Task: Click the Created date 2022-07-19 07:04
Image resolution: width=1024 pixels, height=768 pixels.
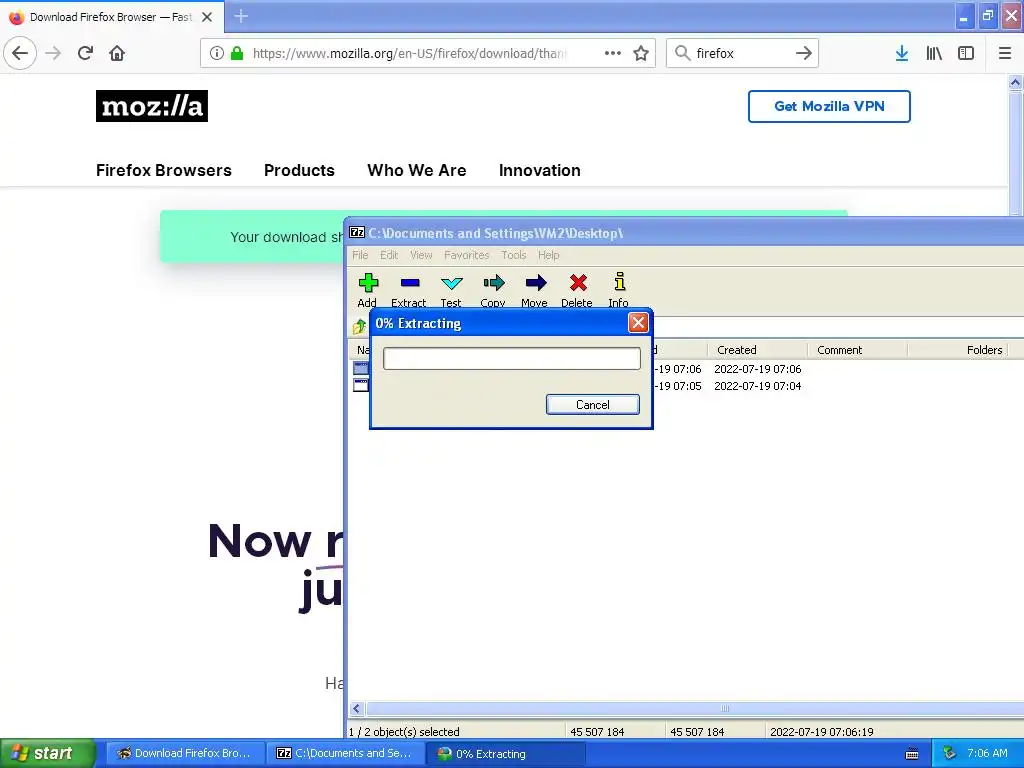Action: click(x=758, y=386)
